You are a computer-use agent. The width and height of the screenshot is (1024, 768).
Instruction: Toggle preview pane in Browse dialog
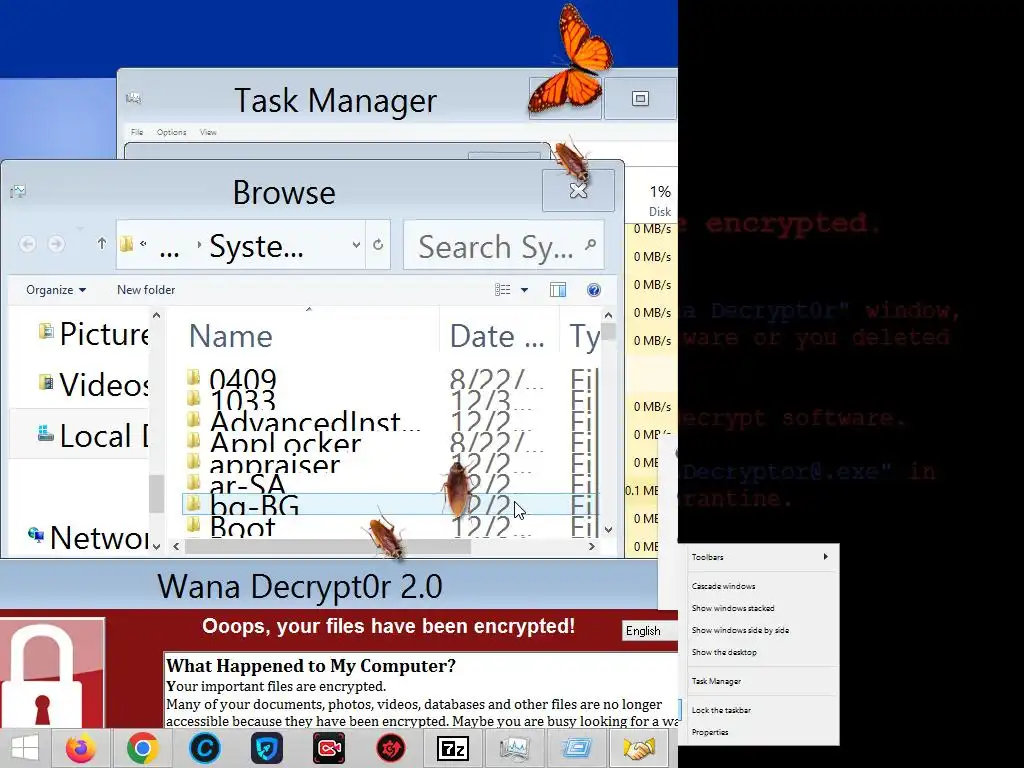click(x=558, y=290)
